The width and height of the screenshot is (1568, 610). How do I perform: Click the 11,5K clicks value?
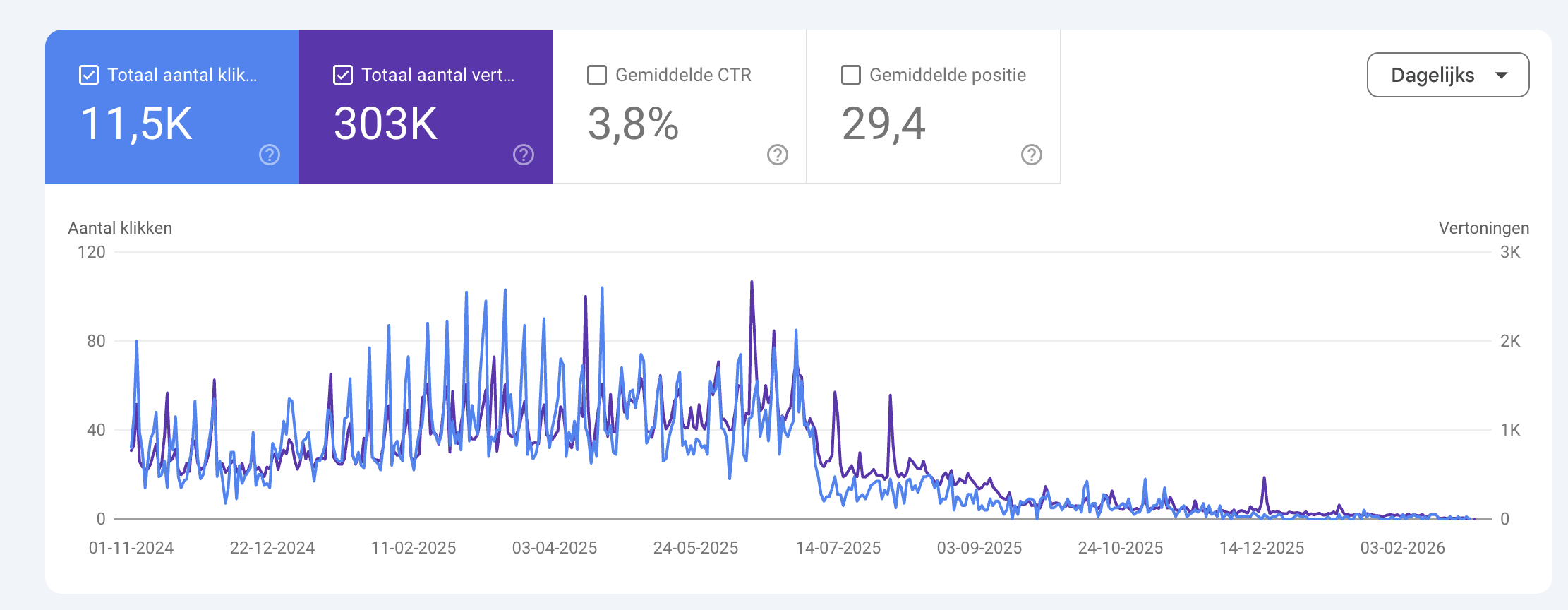[x=136, y=124]
